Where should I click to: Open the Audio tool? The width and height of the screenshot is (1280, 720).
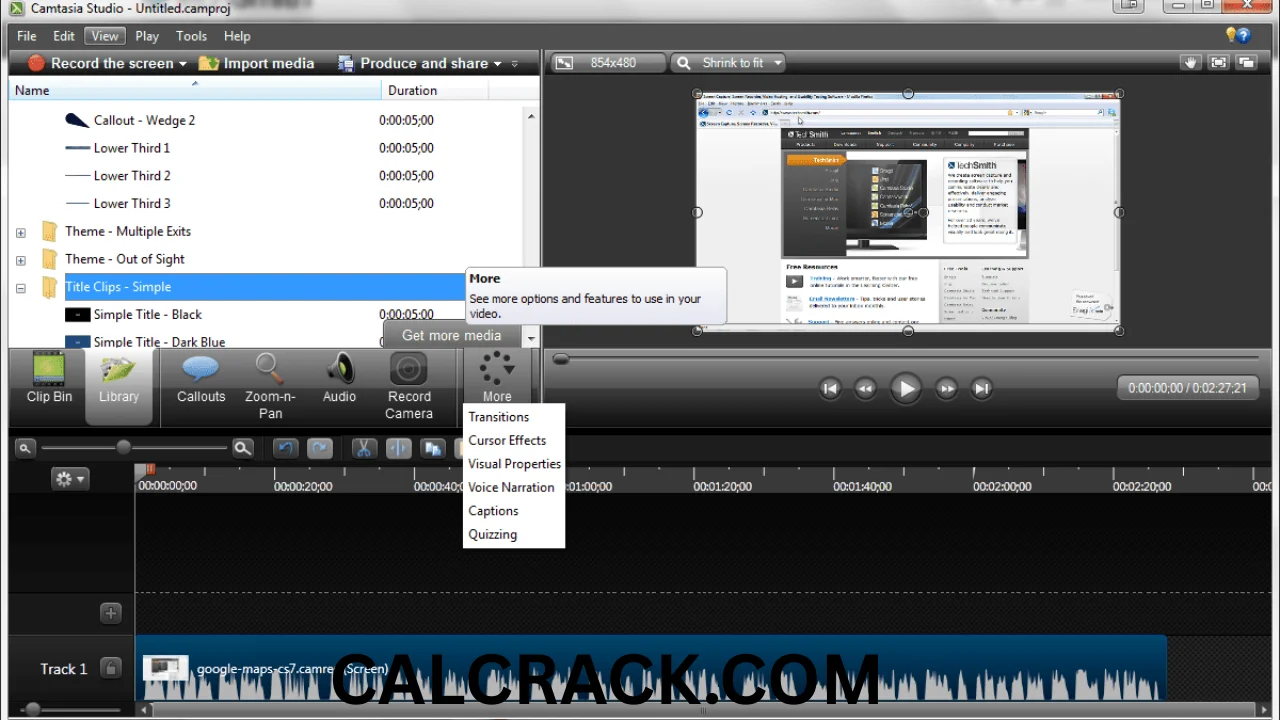(339, 378)
